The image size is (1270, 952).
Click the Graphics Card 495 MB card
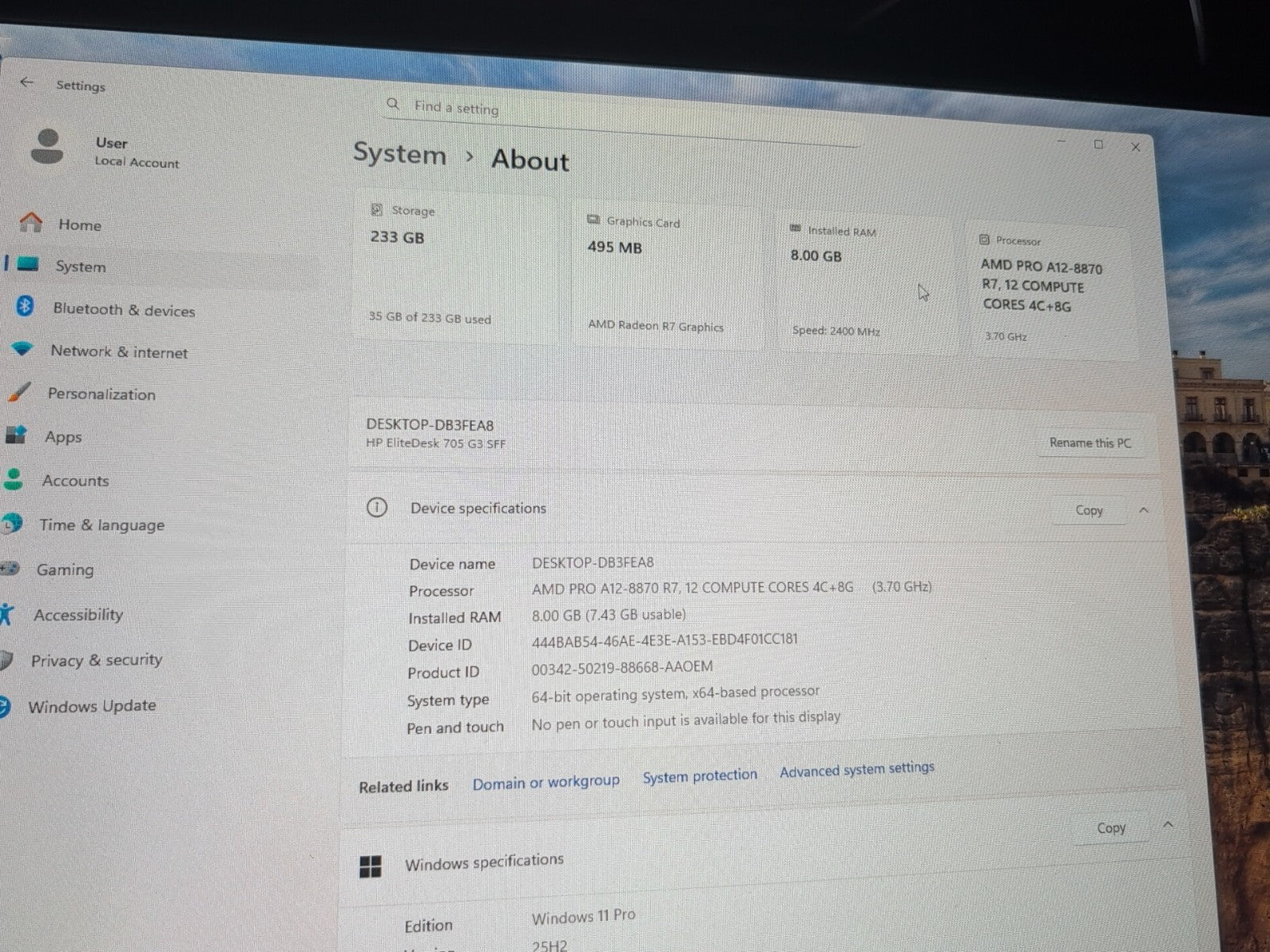coord(668,276)
